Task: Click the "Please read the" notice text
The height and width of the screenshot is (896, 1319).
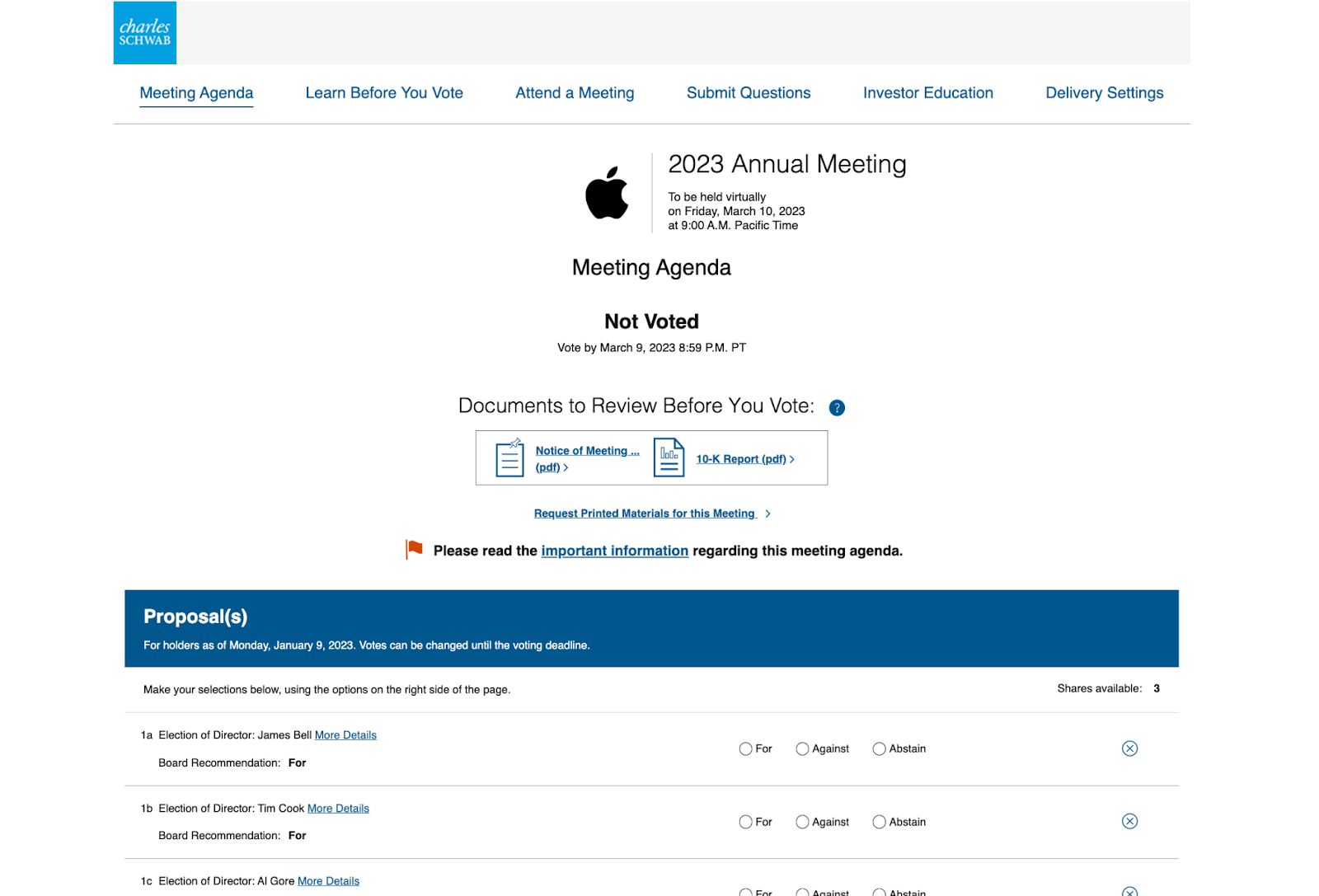Action: 486,551
